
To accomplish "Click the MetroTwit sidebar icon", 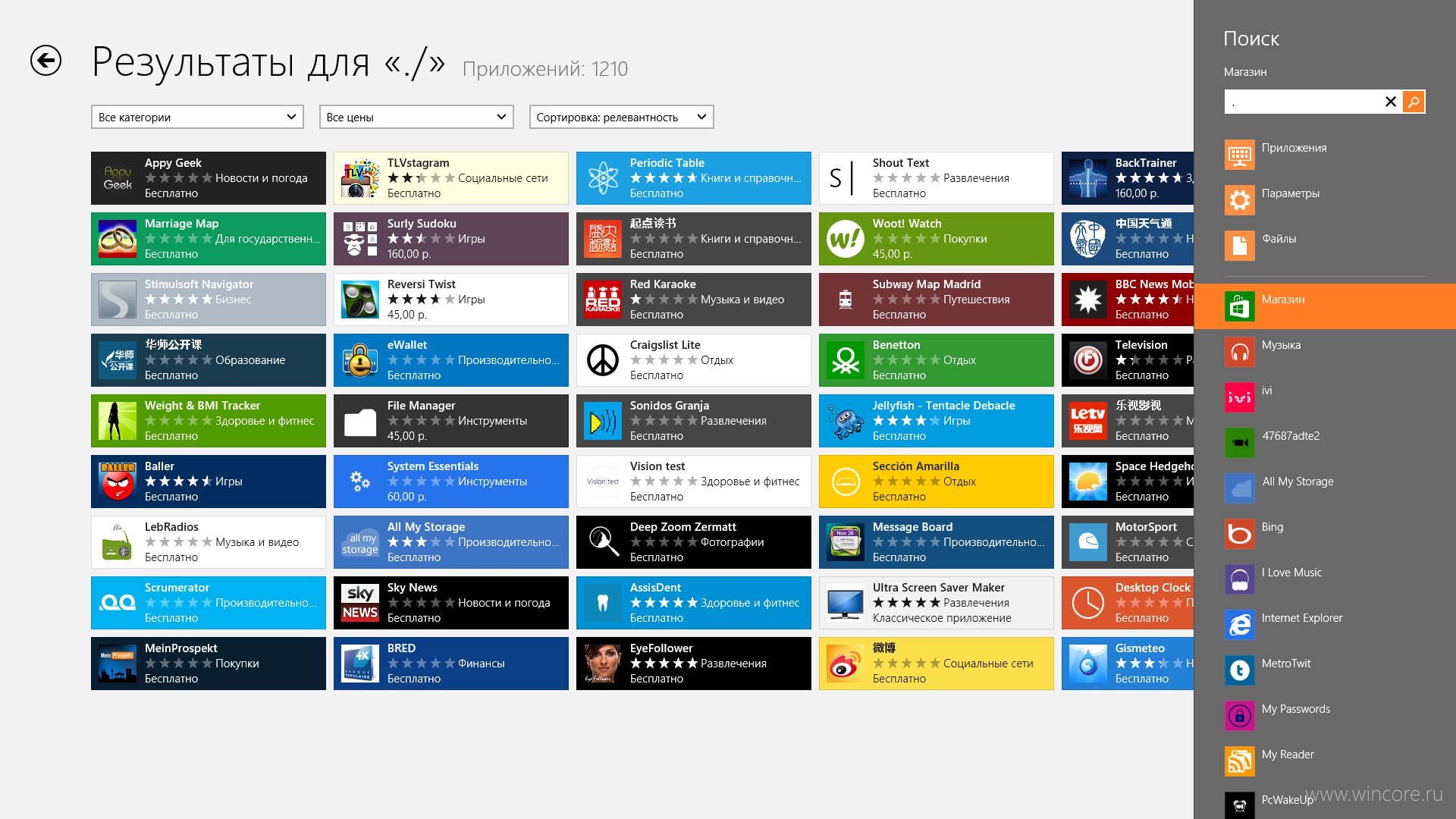I will [1240, 670].
